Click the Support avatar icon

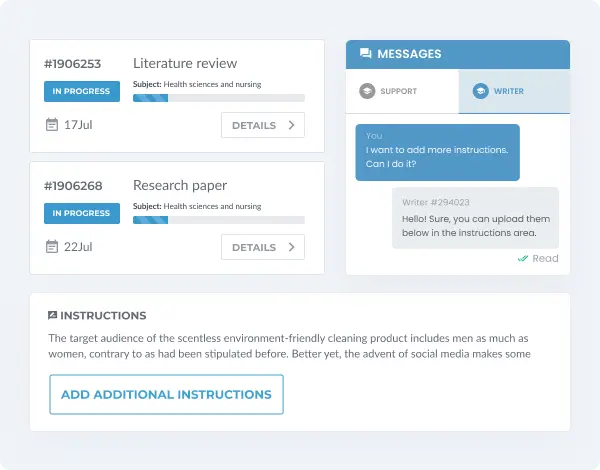[367, 91]
